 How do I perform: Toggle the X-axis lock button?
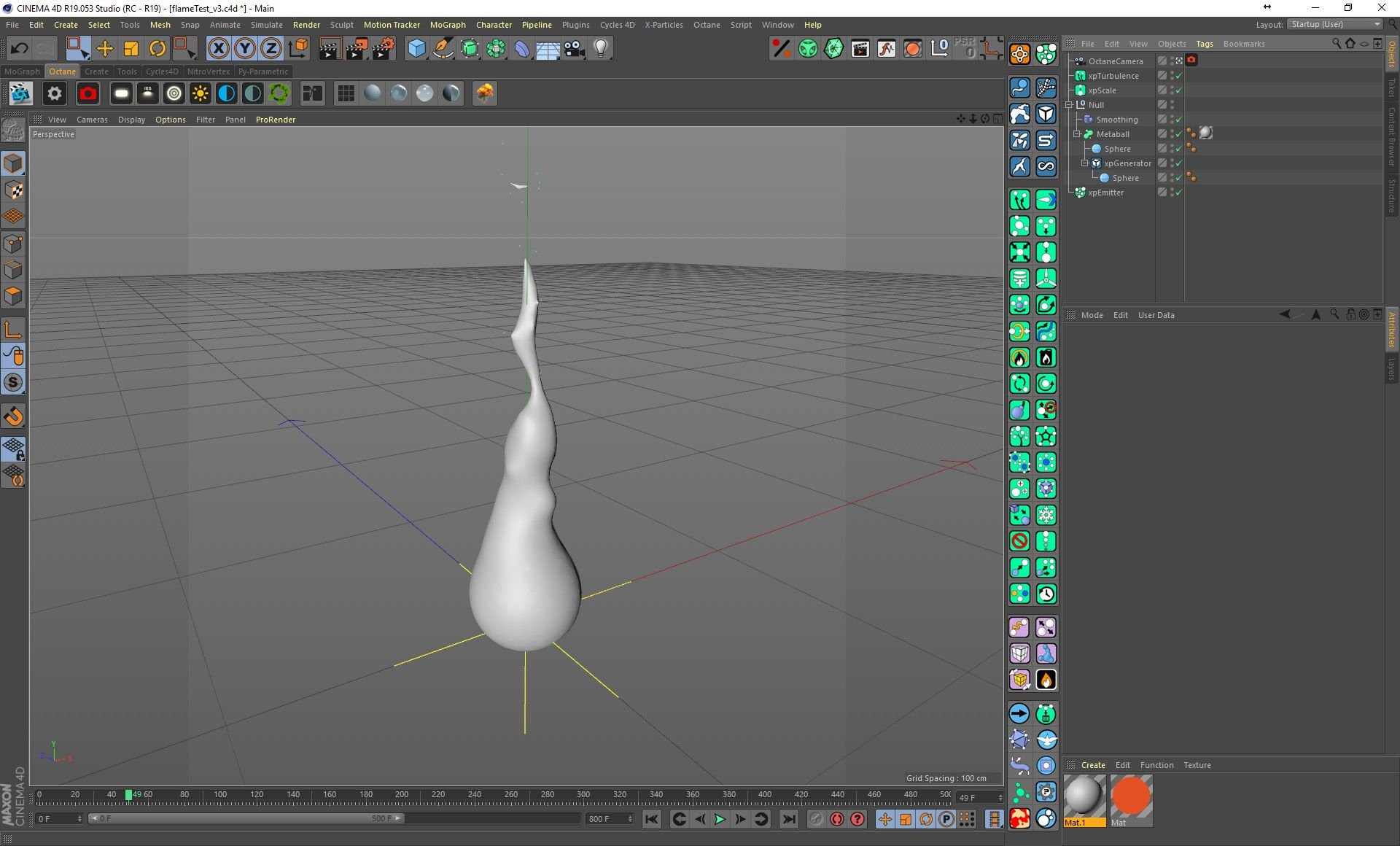(x=218, y=49)
